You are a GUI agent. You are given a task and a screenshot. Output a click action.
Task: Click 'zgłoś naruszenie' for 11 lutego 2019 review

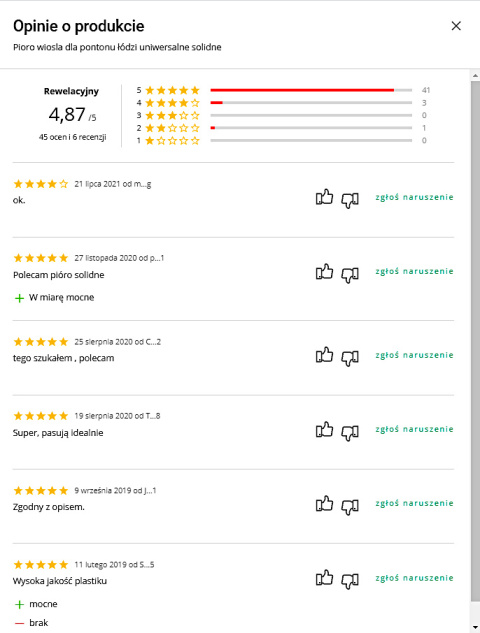click(414, 578)
